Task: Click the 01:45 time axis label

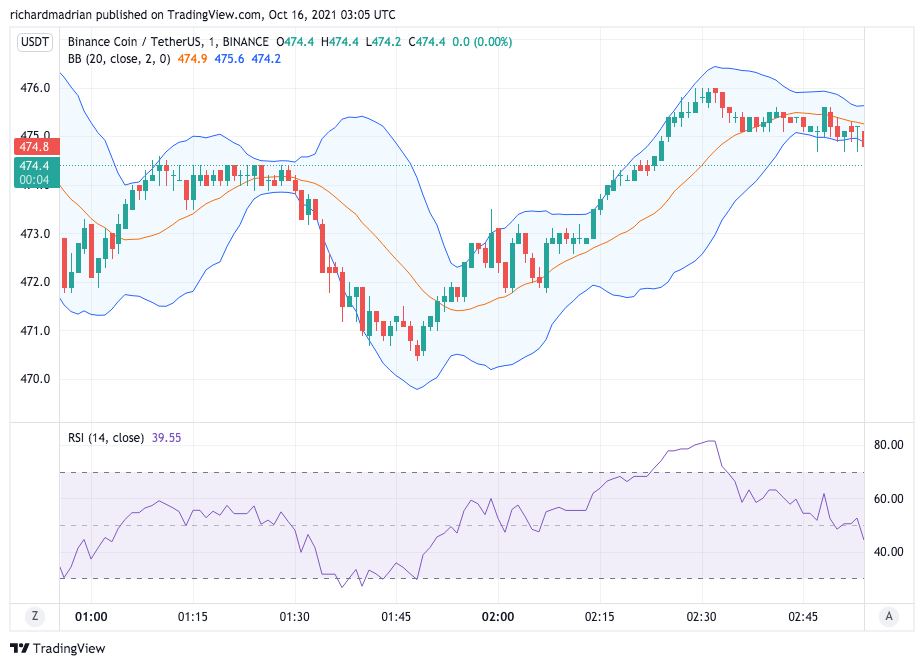Action: [x=396, y=617]
